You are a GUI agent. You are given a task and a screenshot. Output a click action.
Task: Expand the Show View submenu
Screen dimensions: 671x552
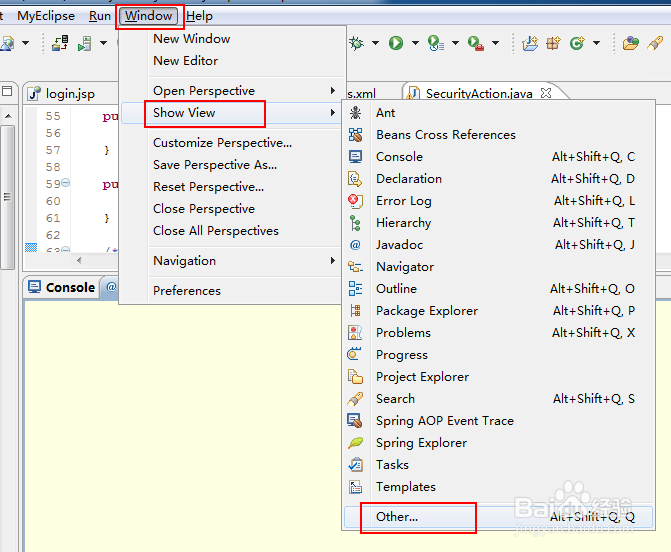[x=233, y=113]
